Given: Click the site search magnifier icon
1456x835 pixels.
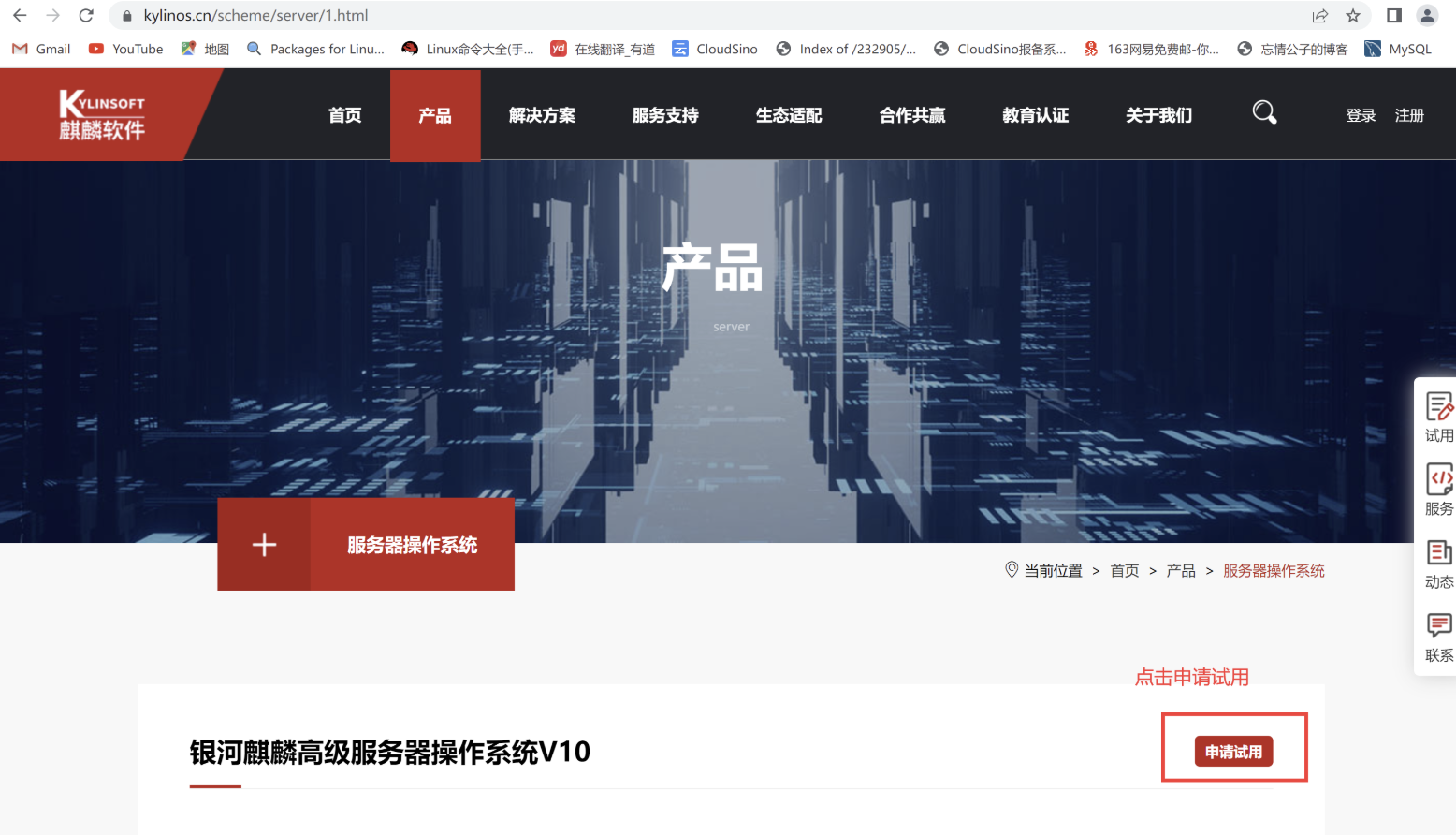Looking at the screenshot, I should click(x=1264, y=112).
